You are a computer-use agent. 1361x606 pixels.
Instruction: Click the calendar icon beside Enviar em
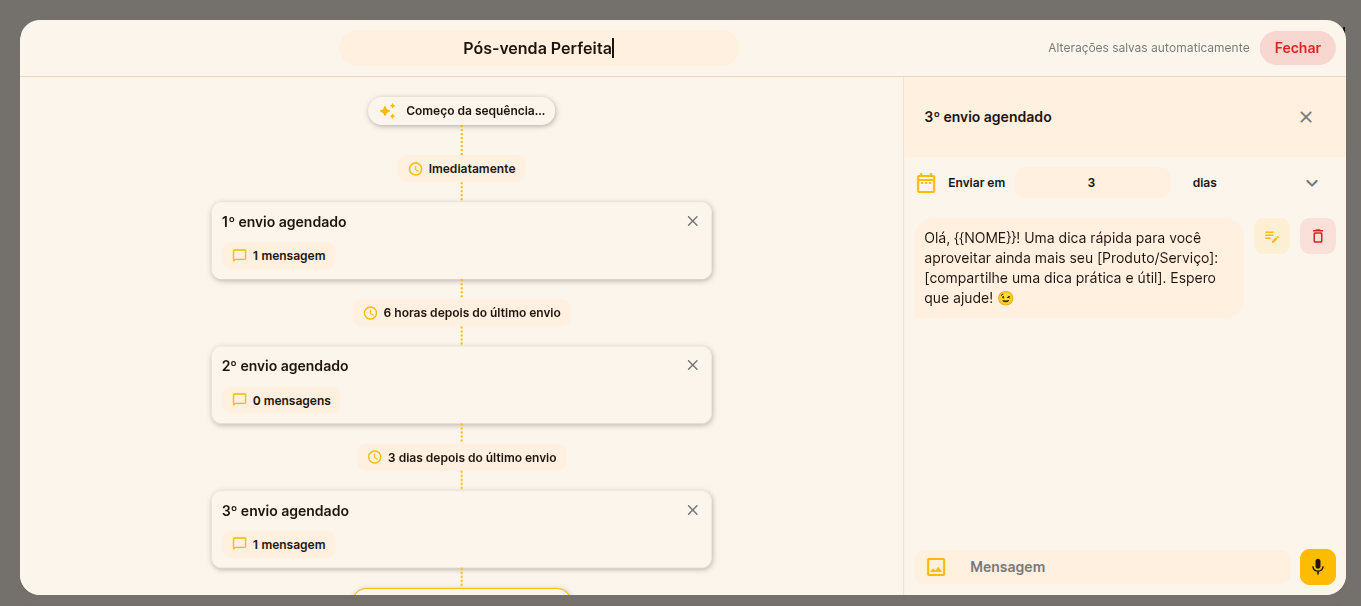[926, 183]
